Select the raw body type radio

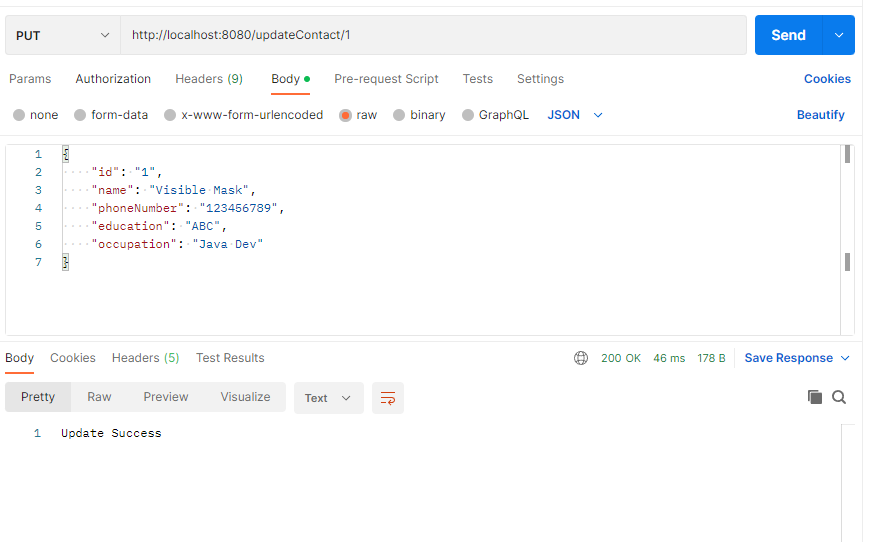click(346, 115)
